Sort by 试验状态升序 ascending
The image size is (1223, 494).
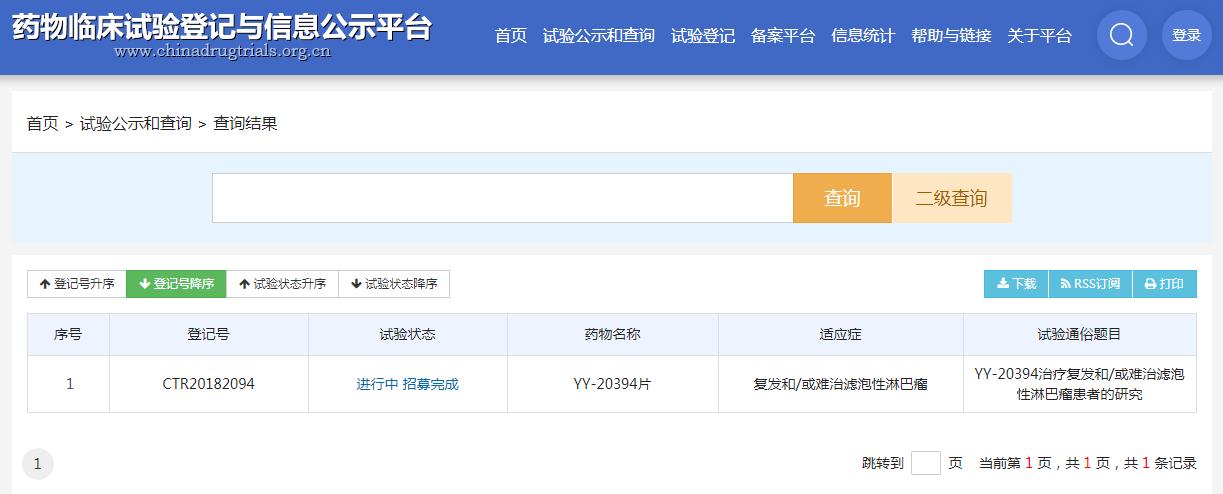[282, 284]
